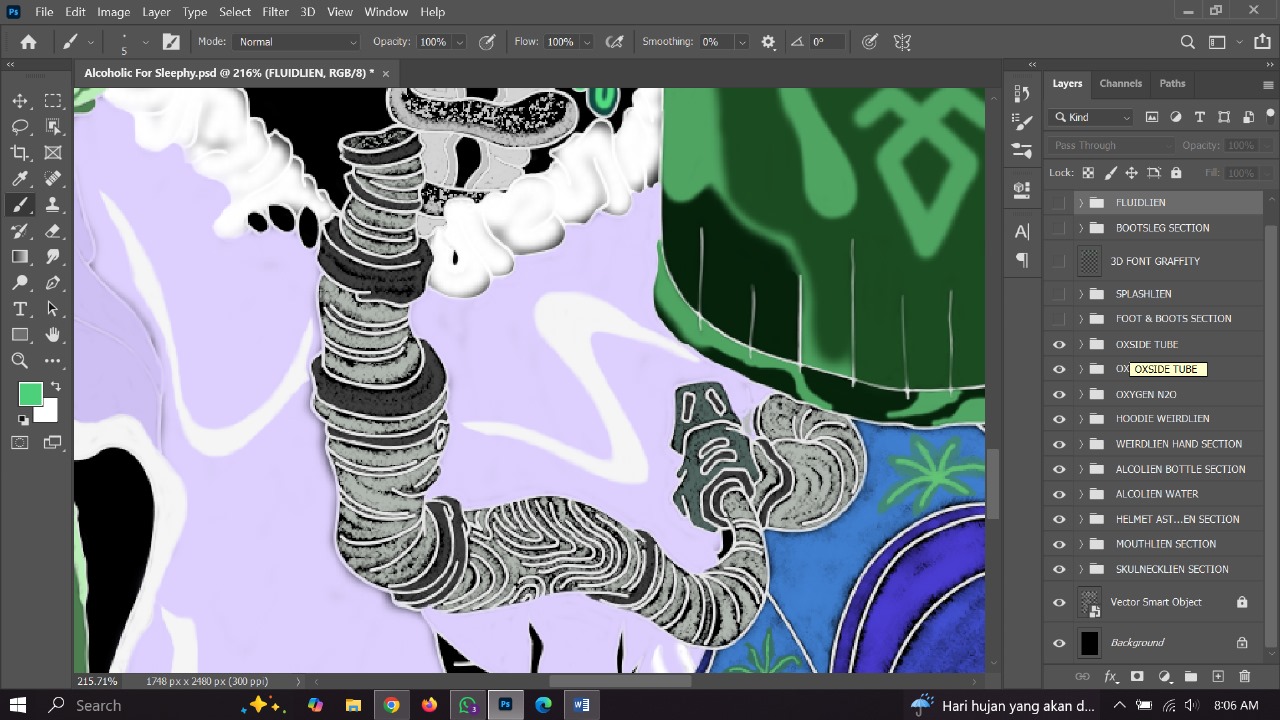Hide the OXYGEN N2O layer
The height and width of the screenshot is (720, 1280).
(x=1059, y=394)
